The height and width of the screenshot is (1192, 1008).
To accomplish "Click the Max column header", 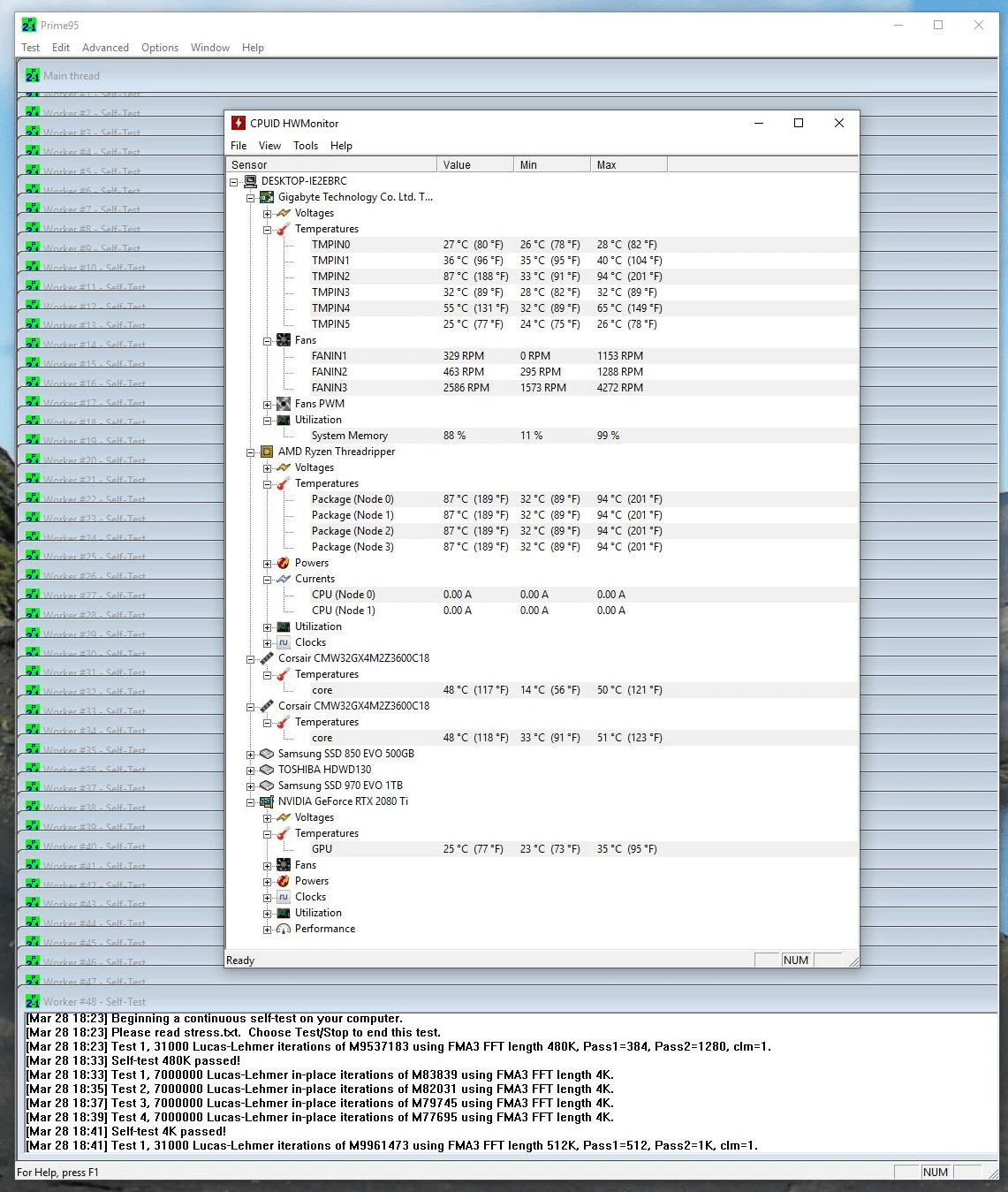I will pyautogui.click(x=629, y=164).
